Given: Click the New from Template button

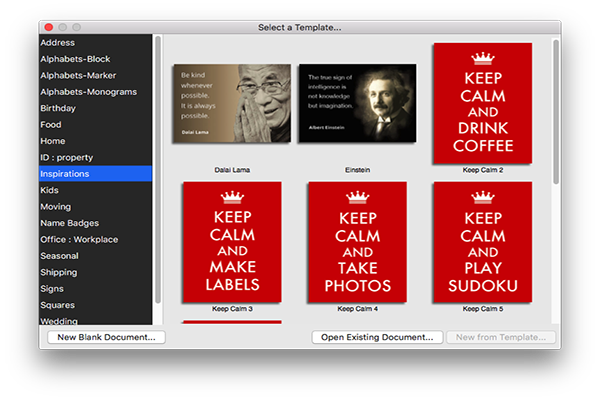Looking at the screenshot, I should click(501, 337).
